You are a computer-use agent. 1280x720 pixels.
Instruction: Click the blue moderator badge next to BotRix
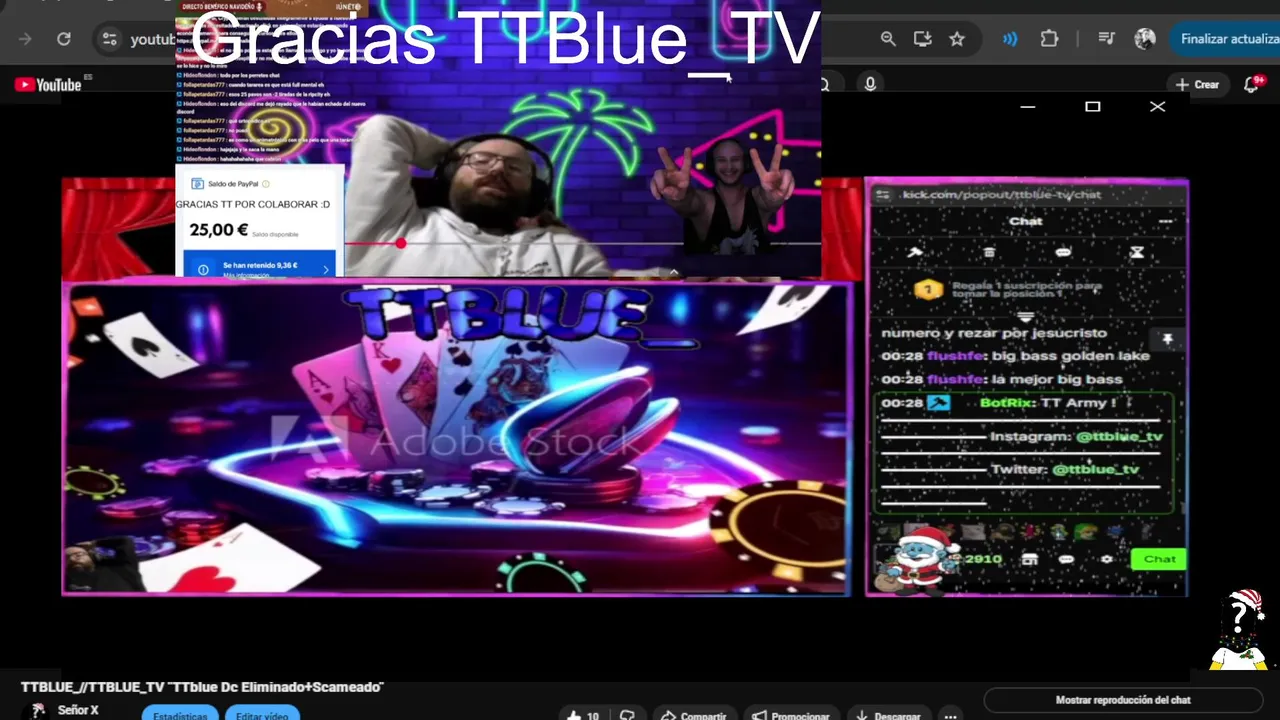click(x=938, y=403)
